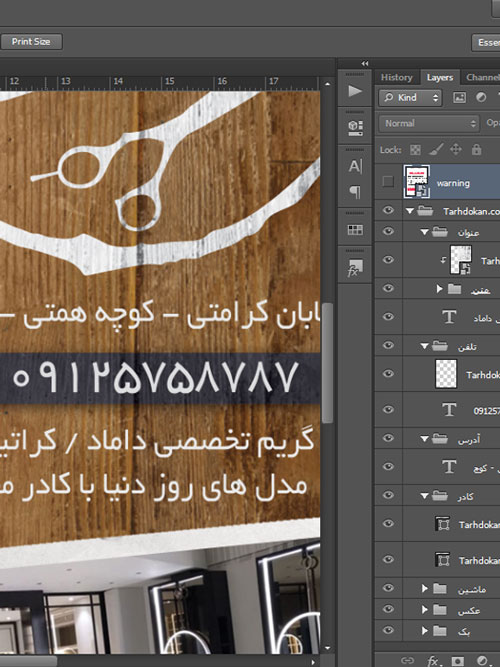Collapse the آدرس group triangle
This screenshot has width=500, height=667.
pos(424,439)
